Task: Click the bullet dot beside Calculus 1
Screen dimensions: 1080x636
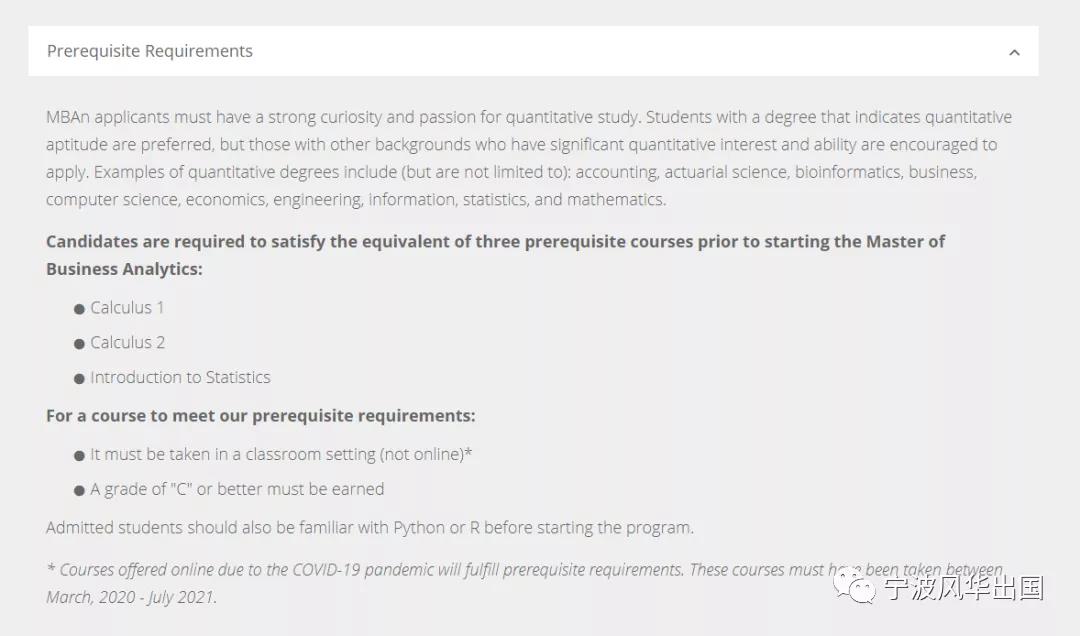Action: (79, 309)
